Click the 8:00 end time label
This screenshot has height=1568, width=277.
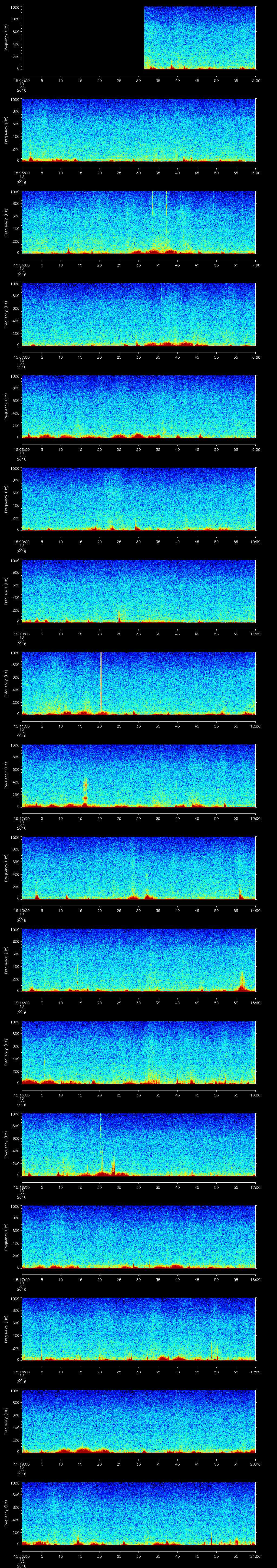[256, 357]
